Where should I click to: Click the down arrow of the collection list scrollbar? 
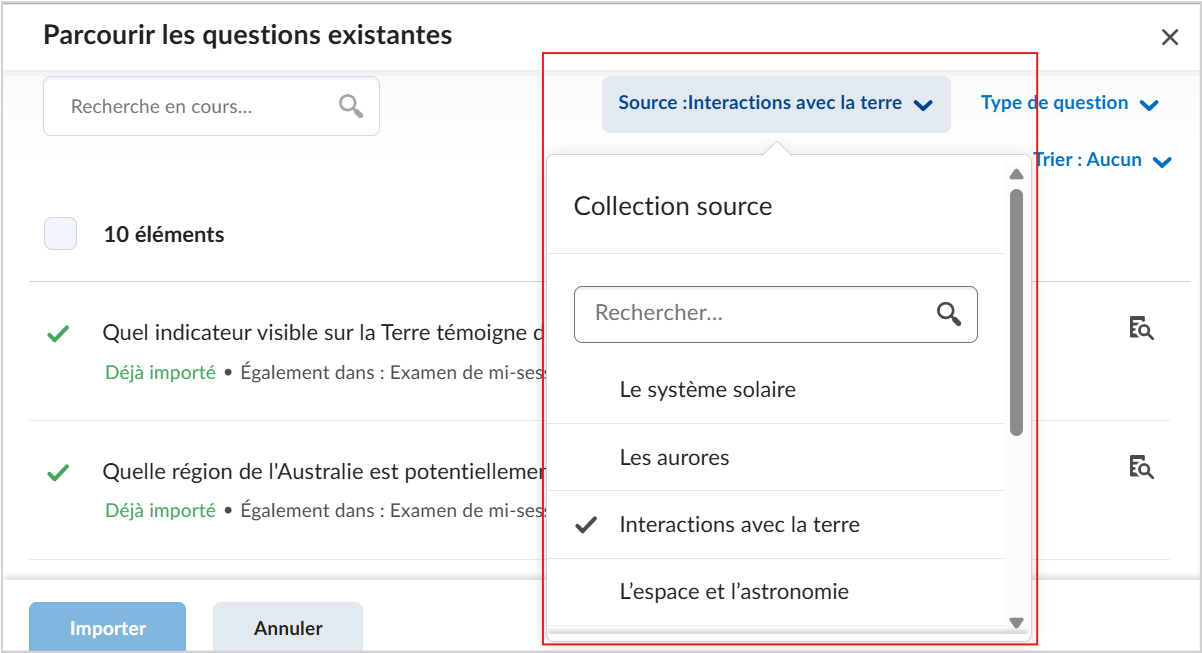pos(1017,622)
